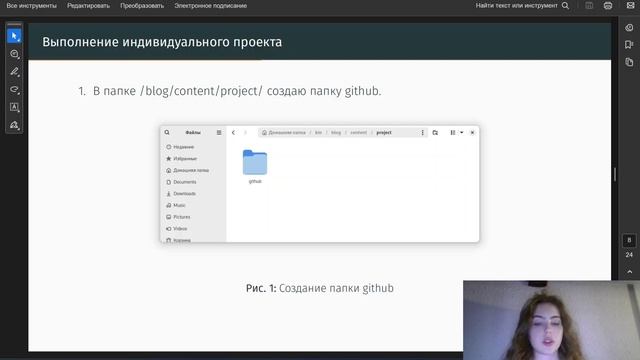
Task: Select the arrow selection tool
Action: [14, 36]
